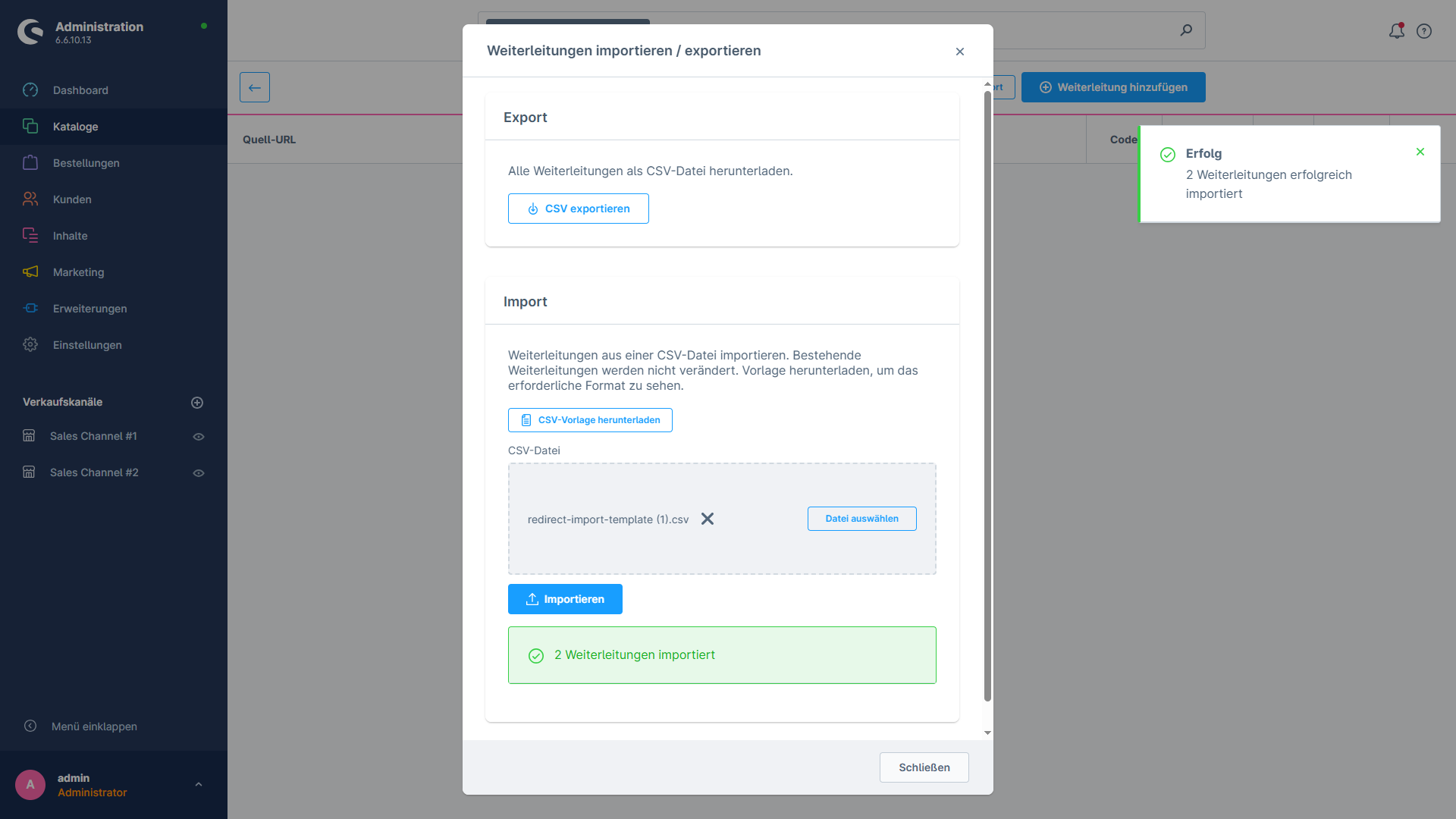The height and width of the screenshot is (819, 1456).
Task: Click the admin avatar
Action: click(x=30, y=785)
